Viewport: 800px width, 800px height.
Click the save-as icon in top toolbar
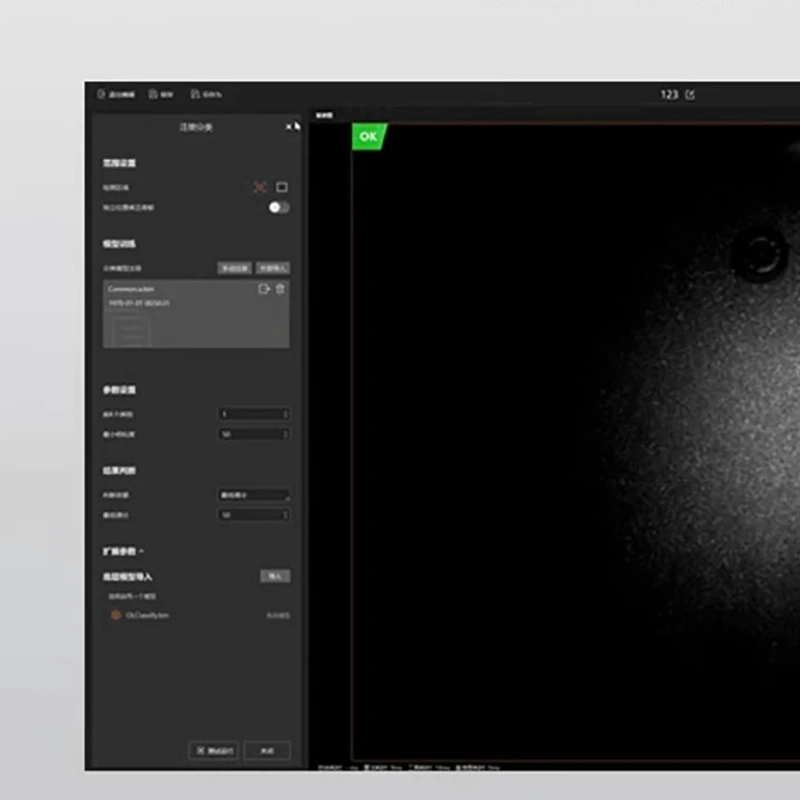pos(195,95)
